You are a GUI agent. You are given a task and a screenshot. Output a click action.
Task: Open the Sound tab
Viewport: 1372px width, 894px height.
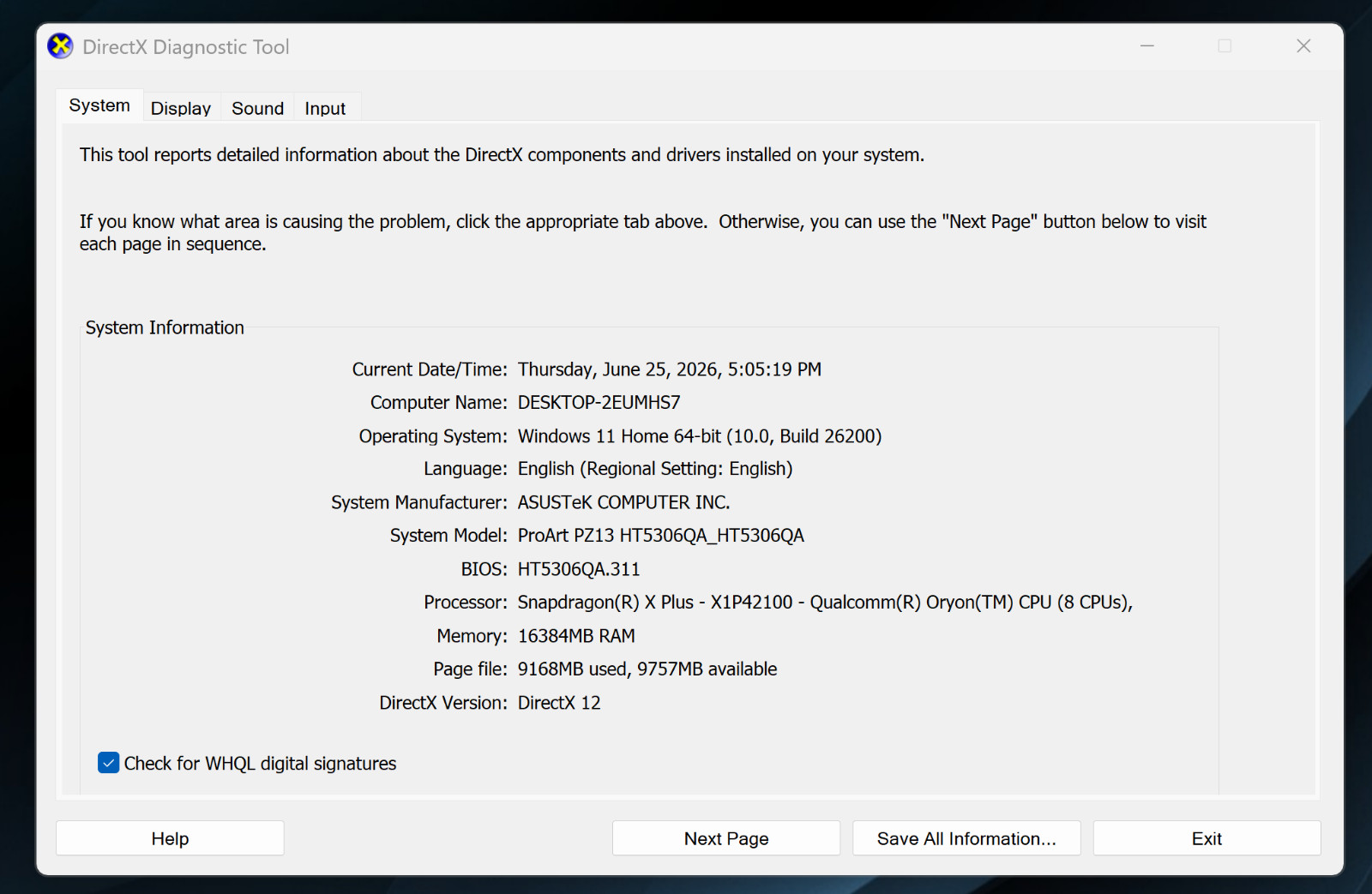257,108
